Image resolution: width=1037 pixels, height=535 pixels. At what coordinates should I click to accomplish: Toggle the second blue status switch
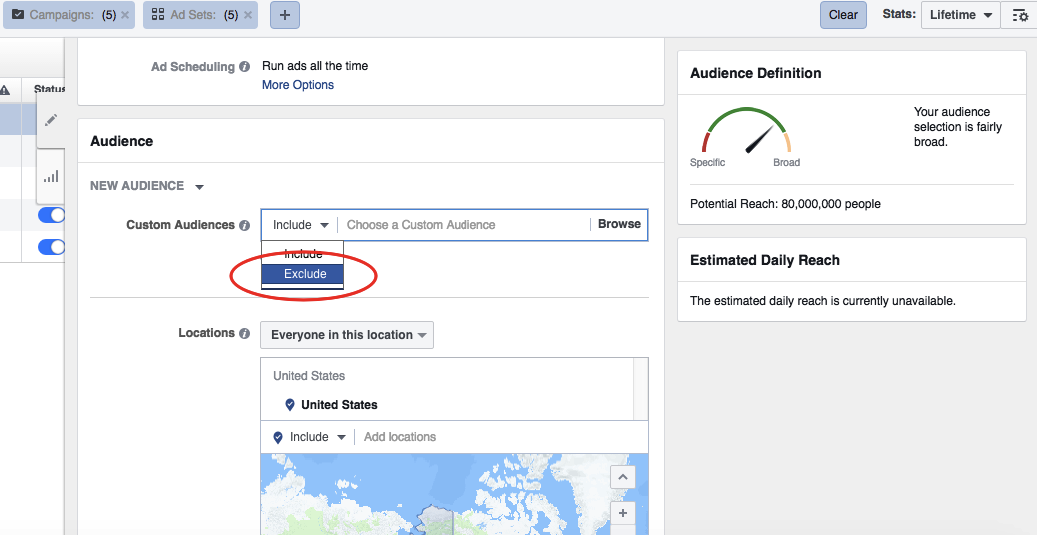coord(52,247)
